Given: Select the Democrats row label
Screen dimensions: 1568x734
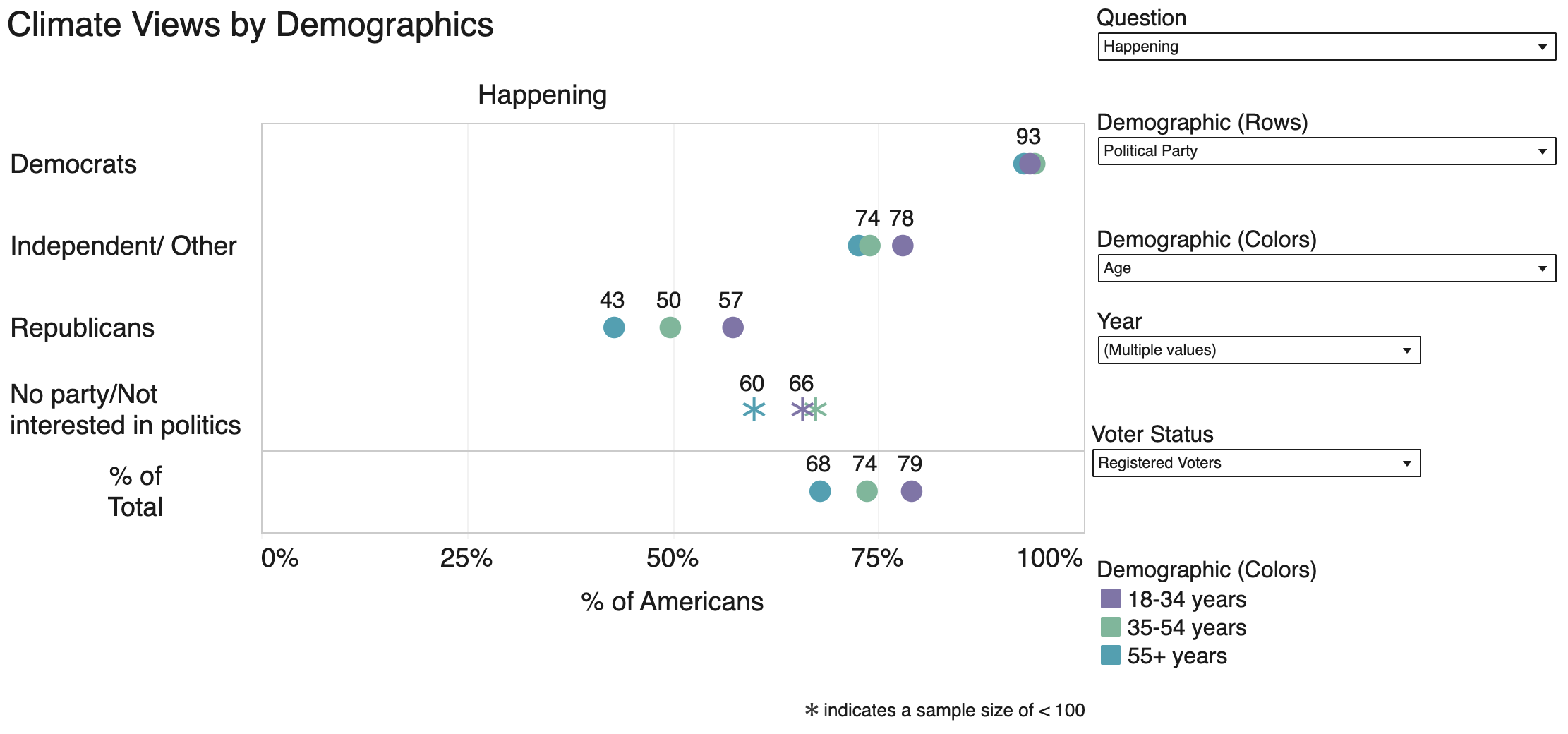Looking at the screenshot, I should [73, 164].
